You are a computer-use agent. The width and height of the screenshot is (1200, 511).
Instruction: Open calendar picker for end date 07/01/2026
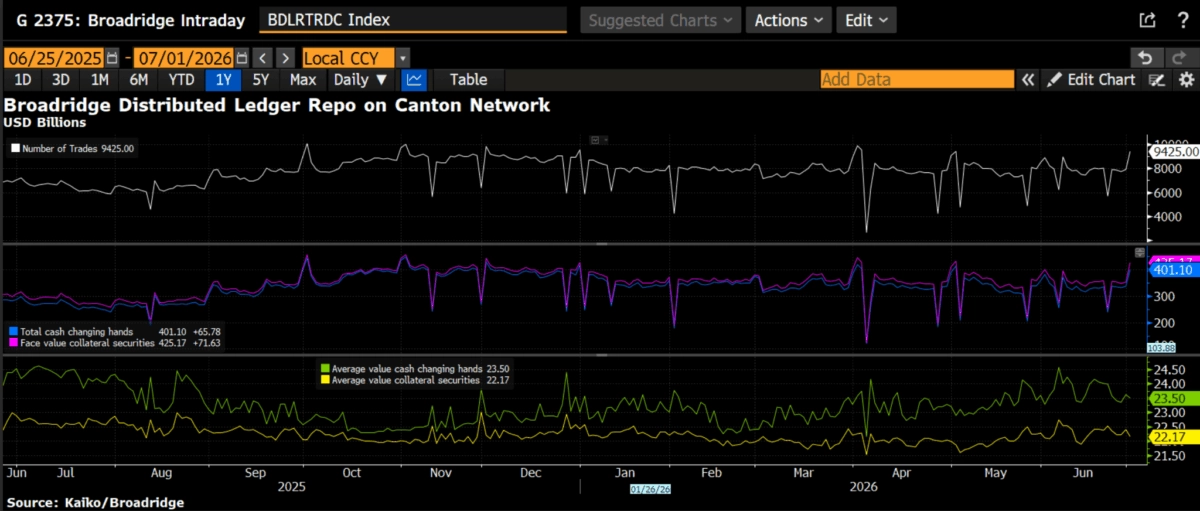(x=241, y=58)
